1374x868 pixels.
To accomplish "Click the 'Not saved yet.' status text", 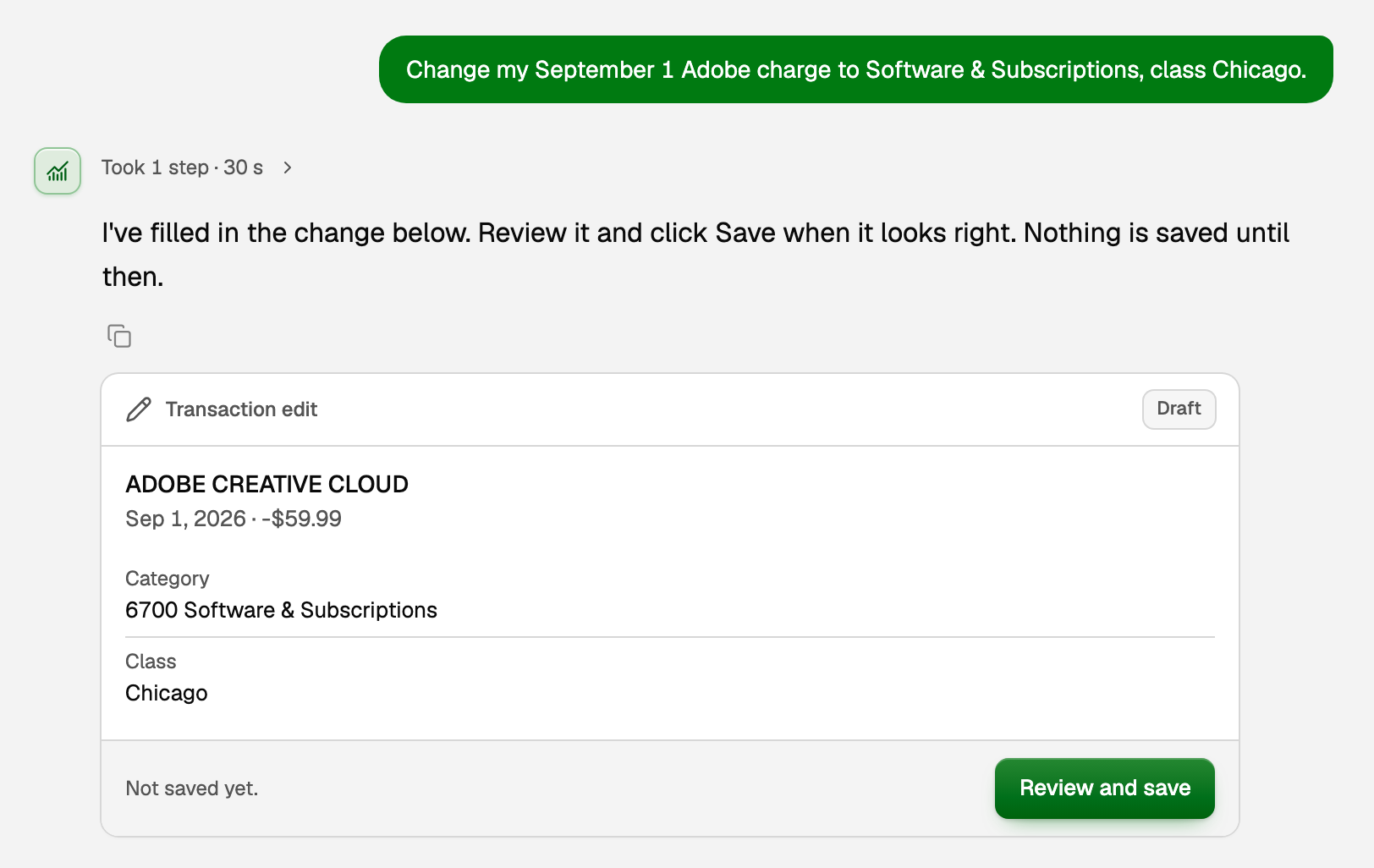I will [x=192, y=788].
